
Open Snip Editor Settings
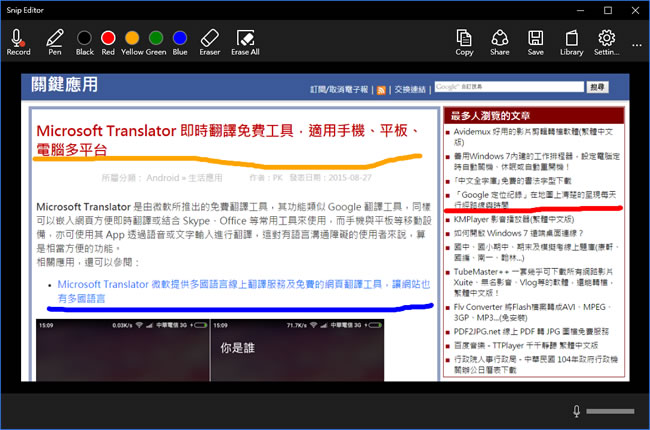(606, 42)
